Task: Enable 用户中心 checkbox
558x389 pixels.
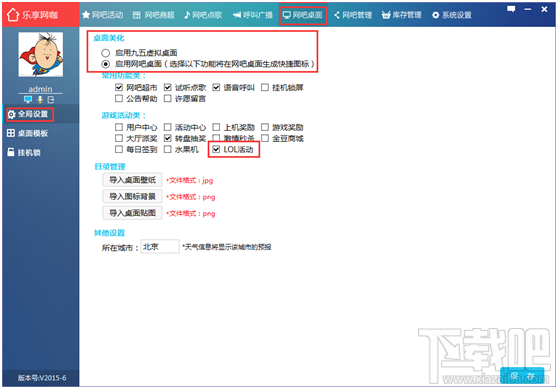Action: 119,127
